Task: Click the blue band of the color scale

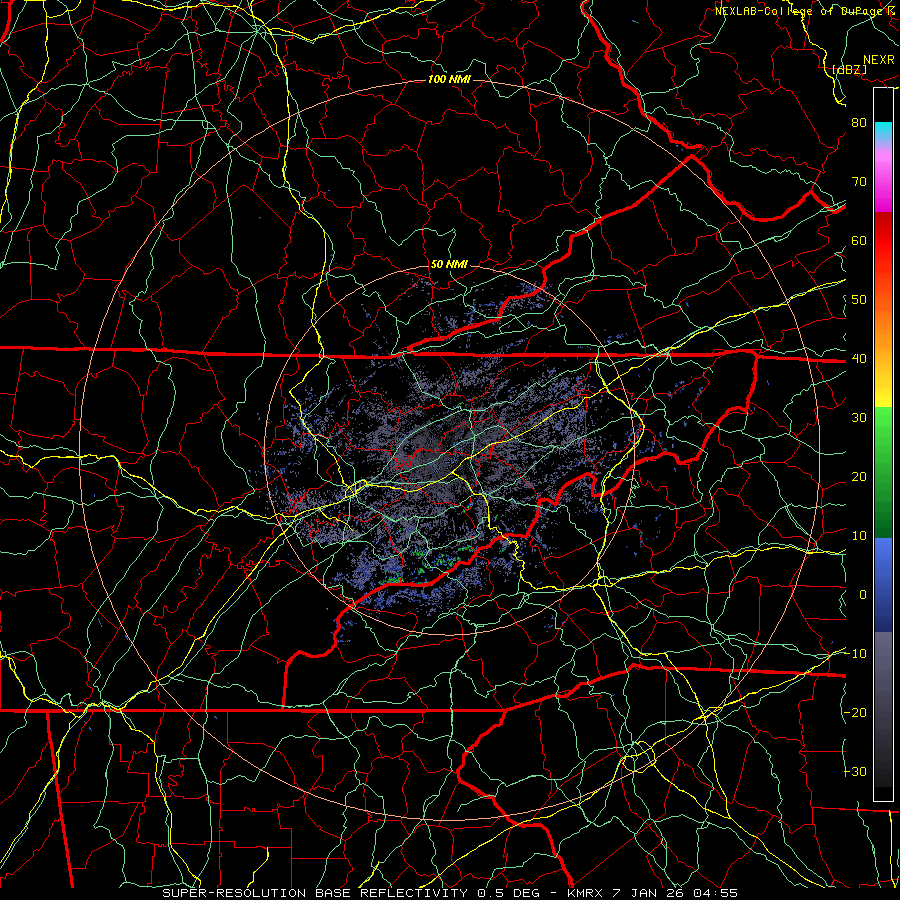Action: 883,585
